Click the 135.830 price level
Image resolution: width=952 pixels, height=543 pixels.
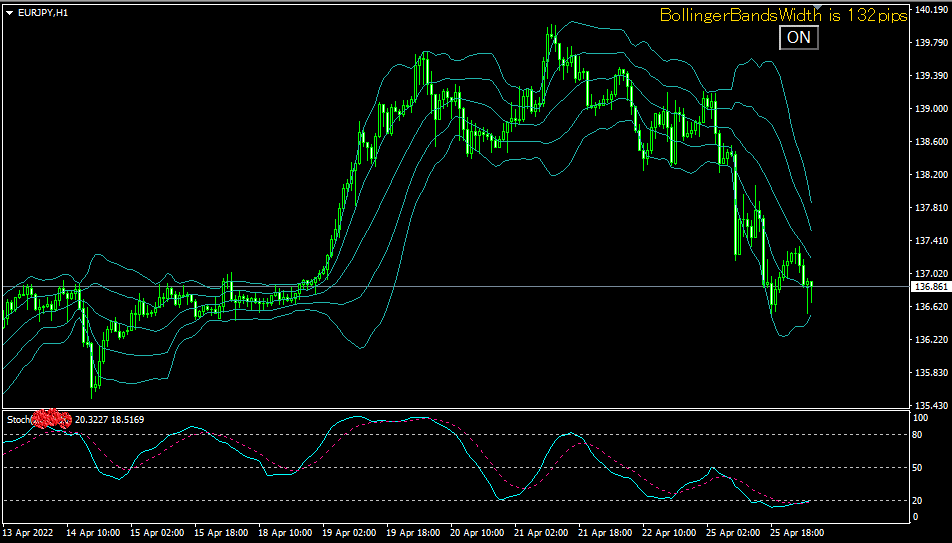931,373
